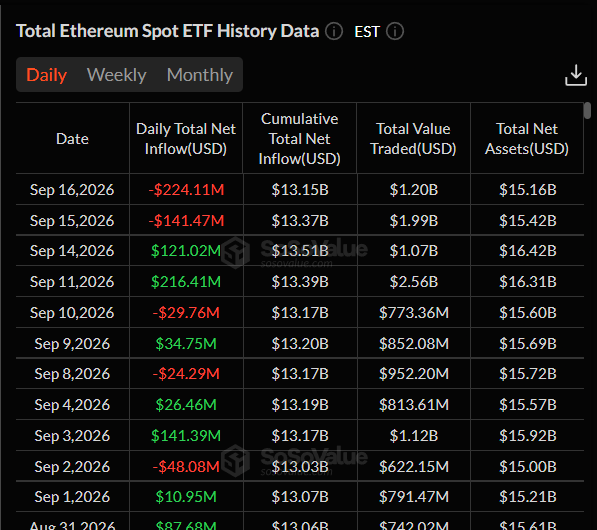Click the $13.07B cumulative inflow value
Image resolution: width=597 pixels, height=530 pixels.
[x=300, y=496]
